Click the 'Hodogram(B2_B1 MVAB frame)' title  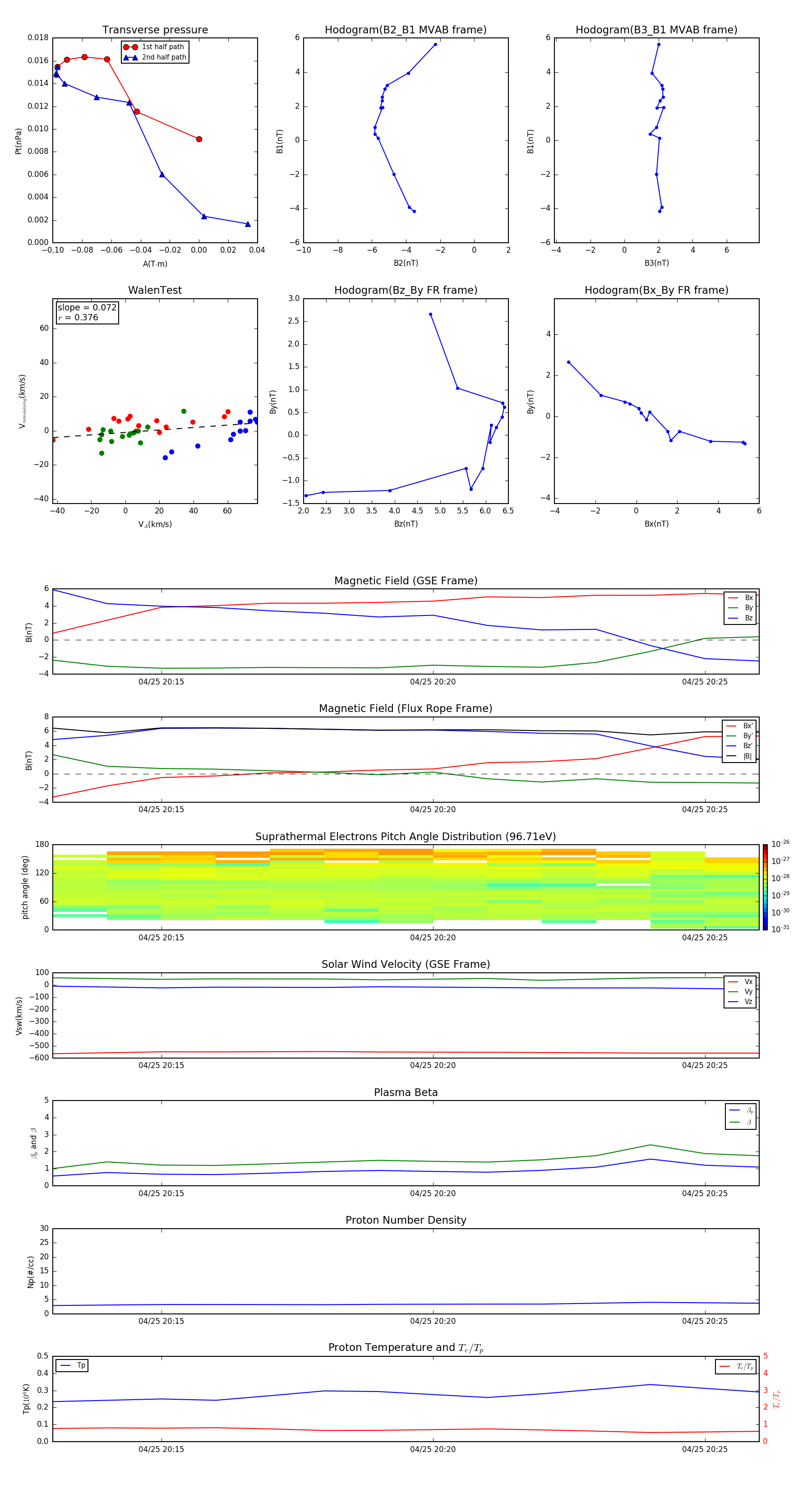406,29
